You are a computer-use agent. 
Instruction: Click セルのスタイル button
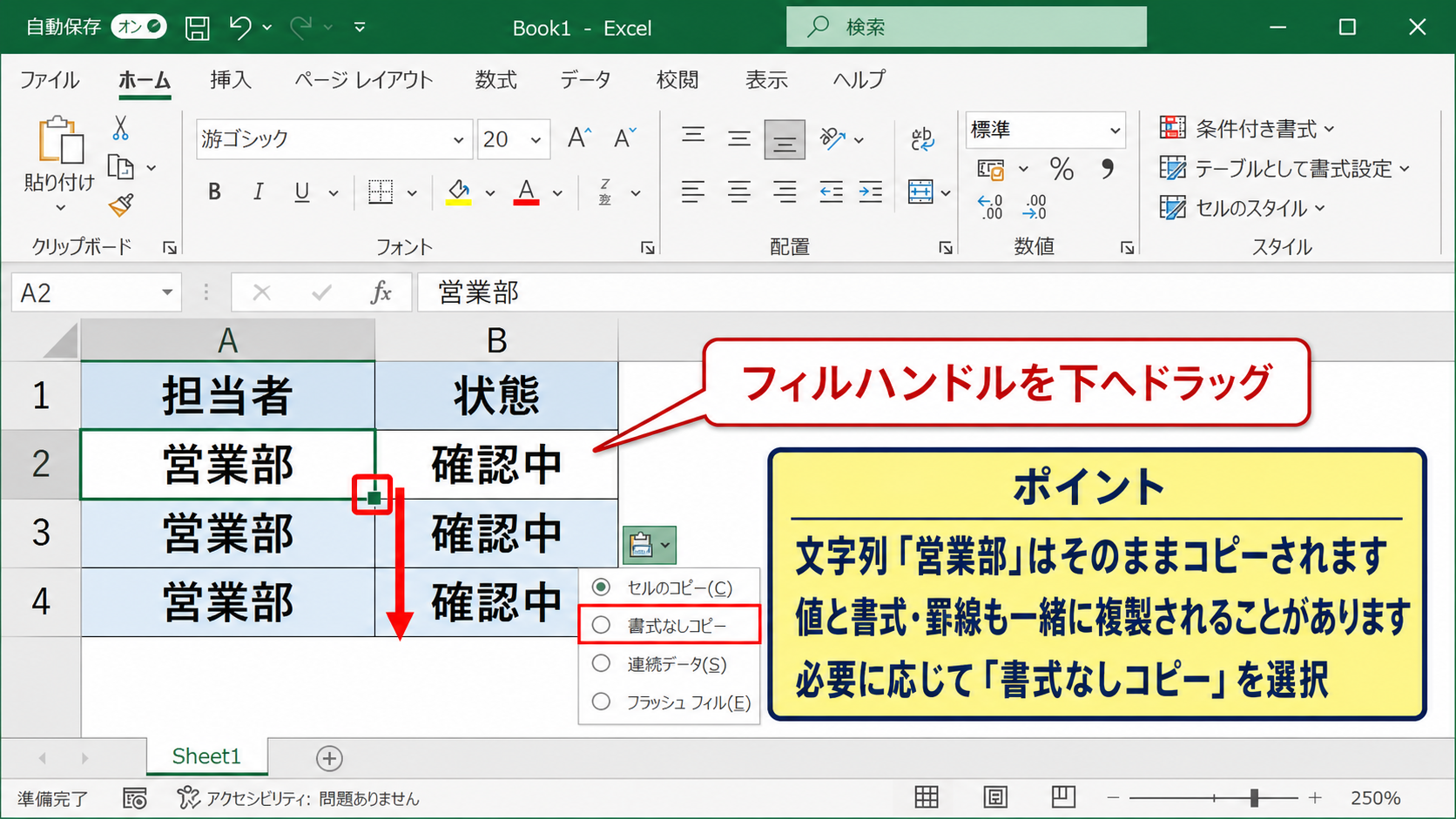1243,208
